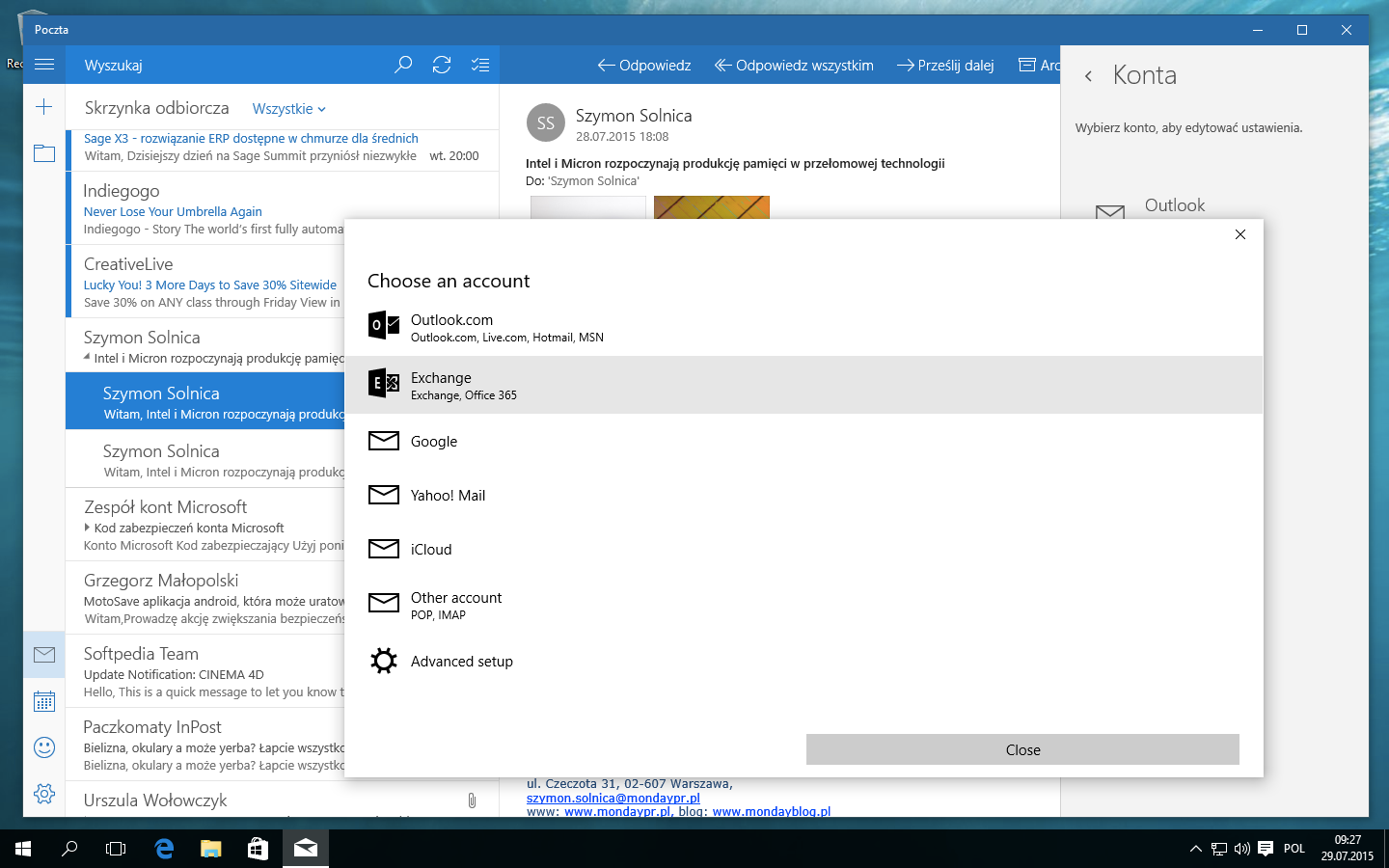Switch input language via POL indicator
Screen dimensions: 1389x868
click(1294, 849)
